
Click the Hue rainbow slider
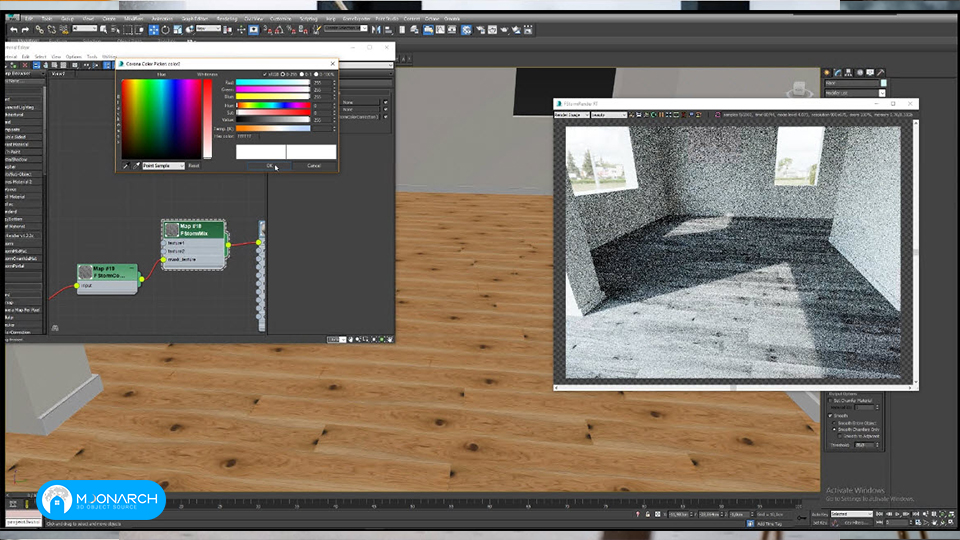point(273,105)
